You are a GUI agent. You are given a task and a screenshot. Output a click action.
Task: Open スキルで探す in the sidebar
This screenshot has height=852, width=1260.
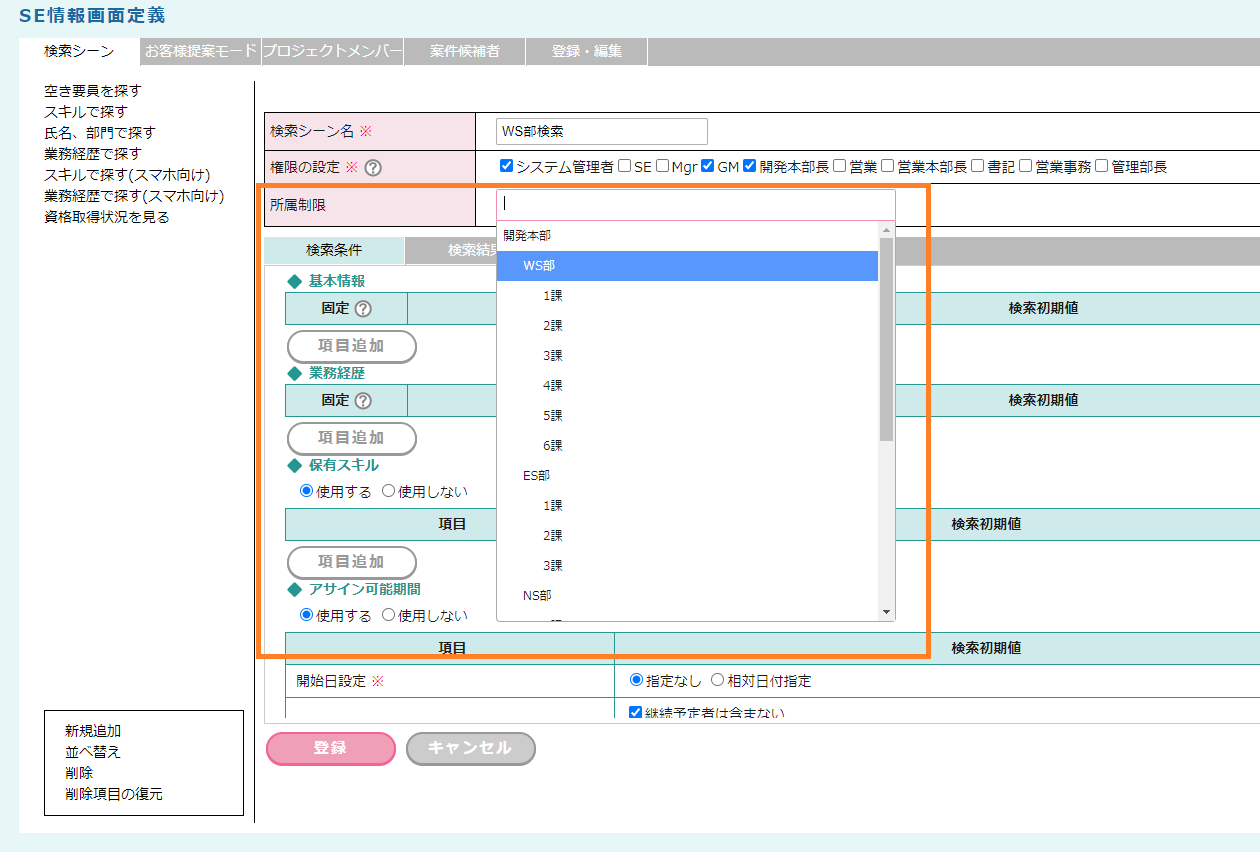(86, 112)
